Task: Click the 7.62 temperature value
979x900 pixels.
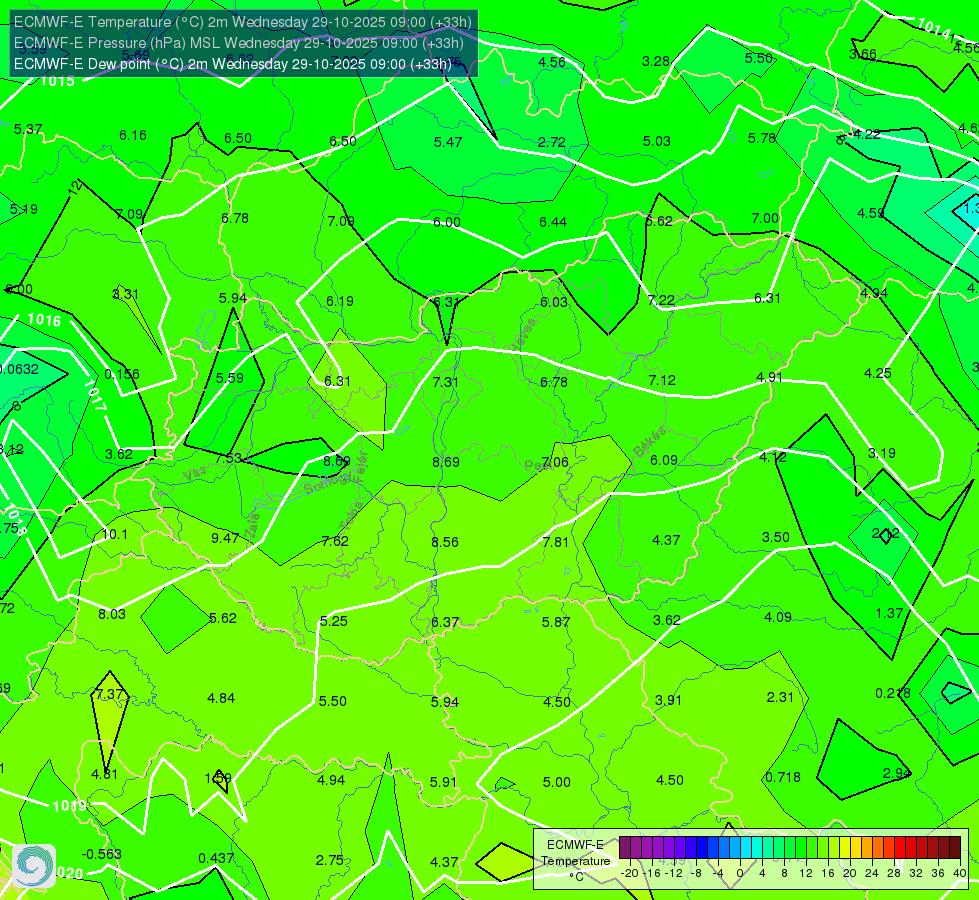Action: (335, 541)
